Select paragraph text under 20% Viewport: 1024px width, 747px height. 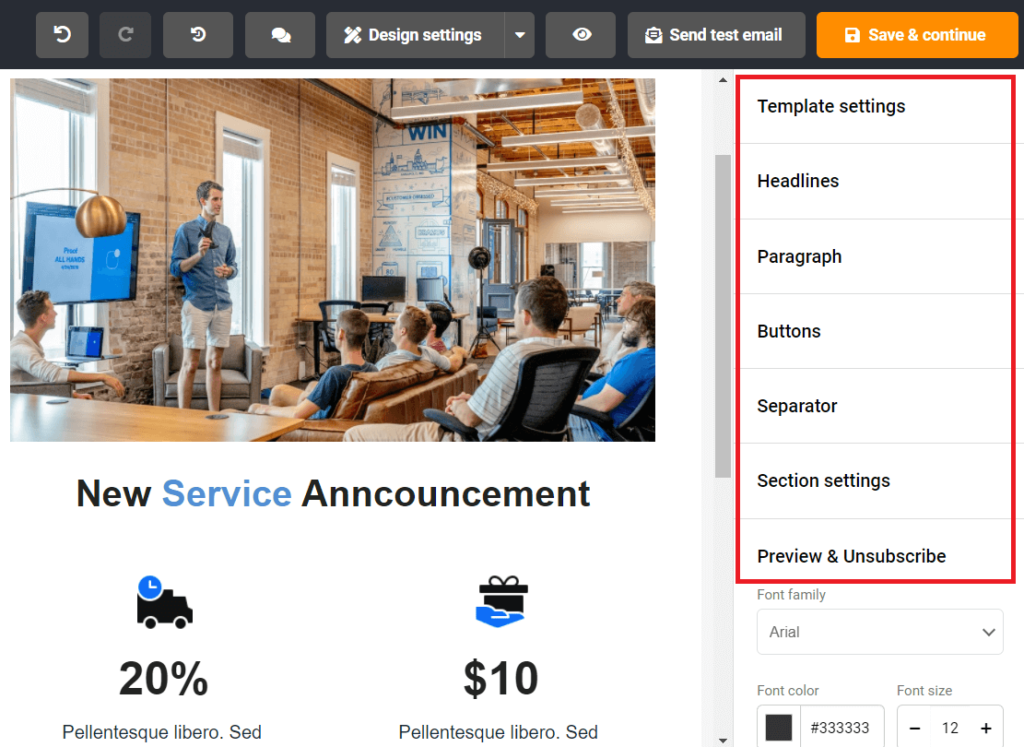click(x=162, y=732)
